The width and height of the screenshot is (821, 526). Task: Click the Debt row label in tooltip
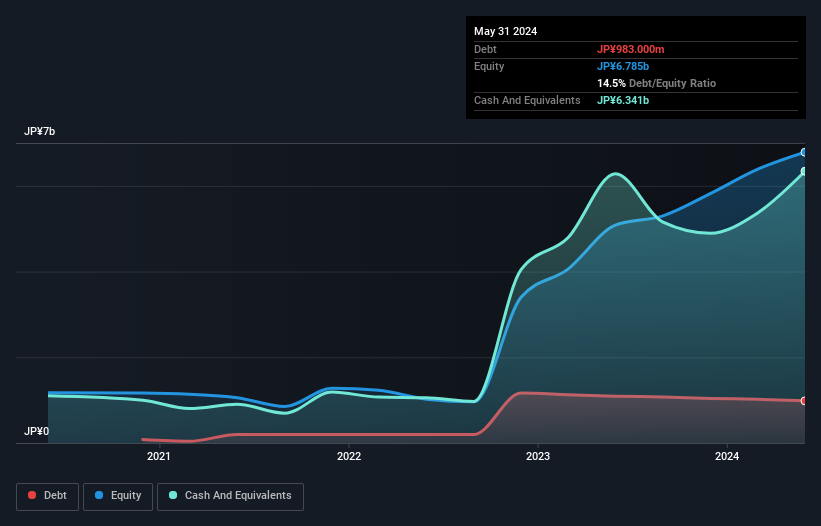485,49
